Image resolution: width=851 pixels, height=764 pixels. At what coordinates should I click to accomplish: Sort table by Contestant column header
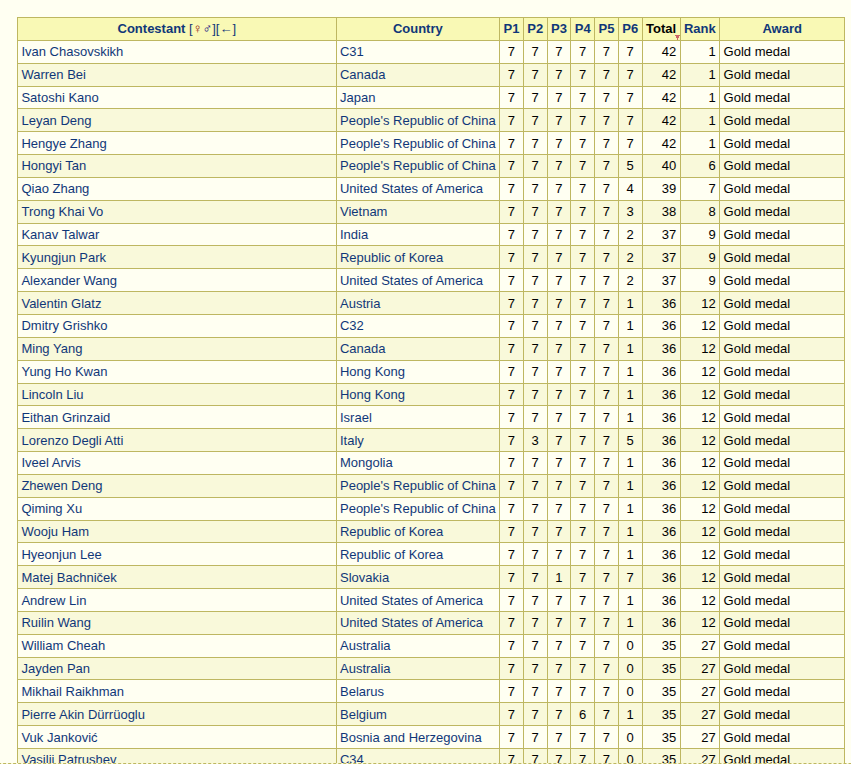coord(151,29)
